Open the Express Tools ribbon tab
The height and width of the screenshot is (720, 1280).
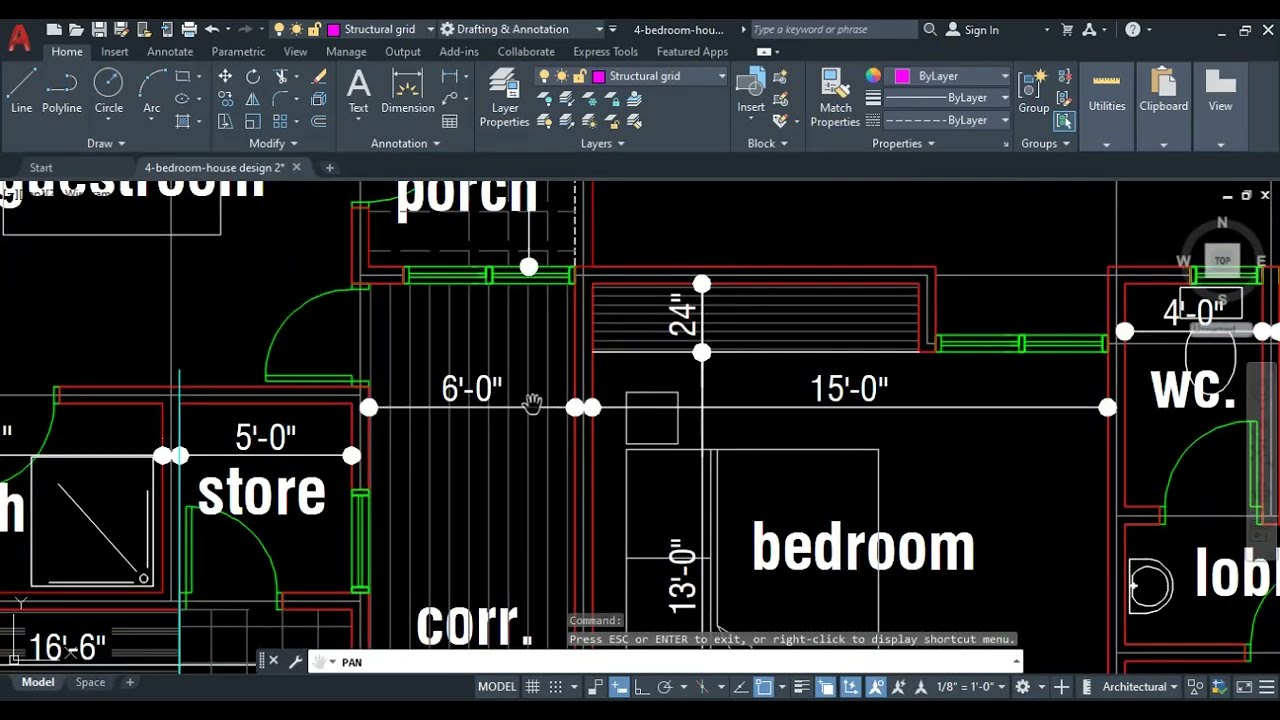(605, 52)
